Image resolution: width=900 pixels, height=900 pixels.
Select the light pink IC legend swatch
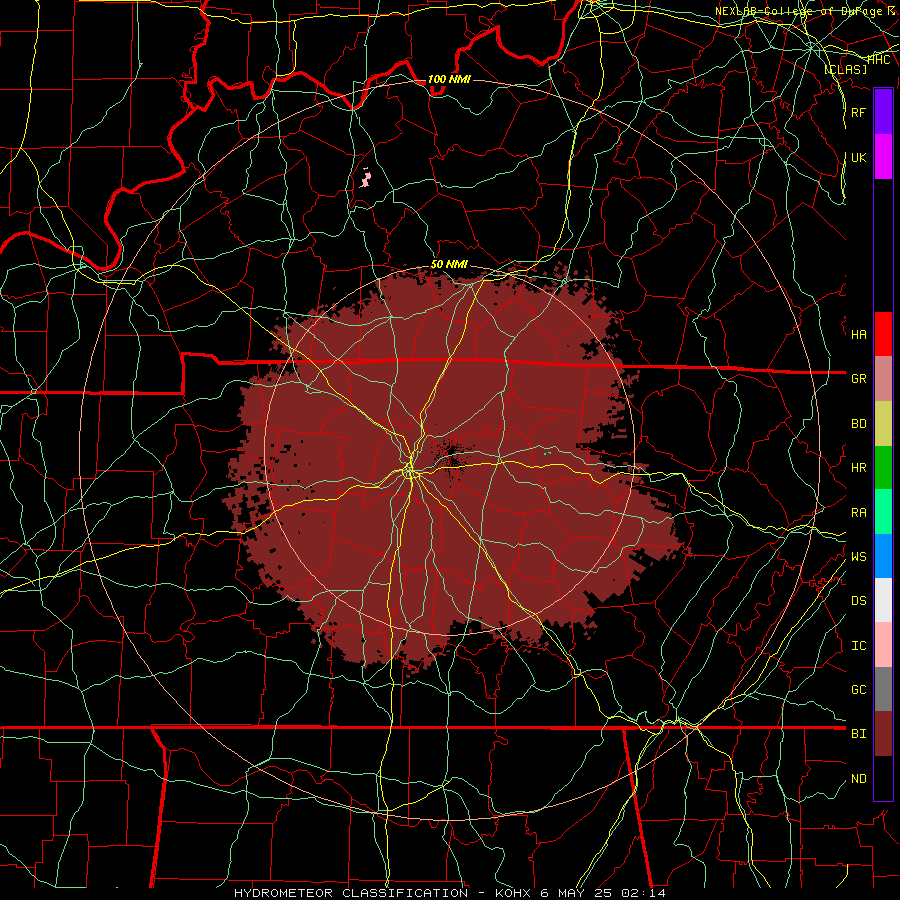[883, 645]
